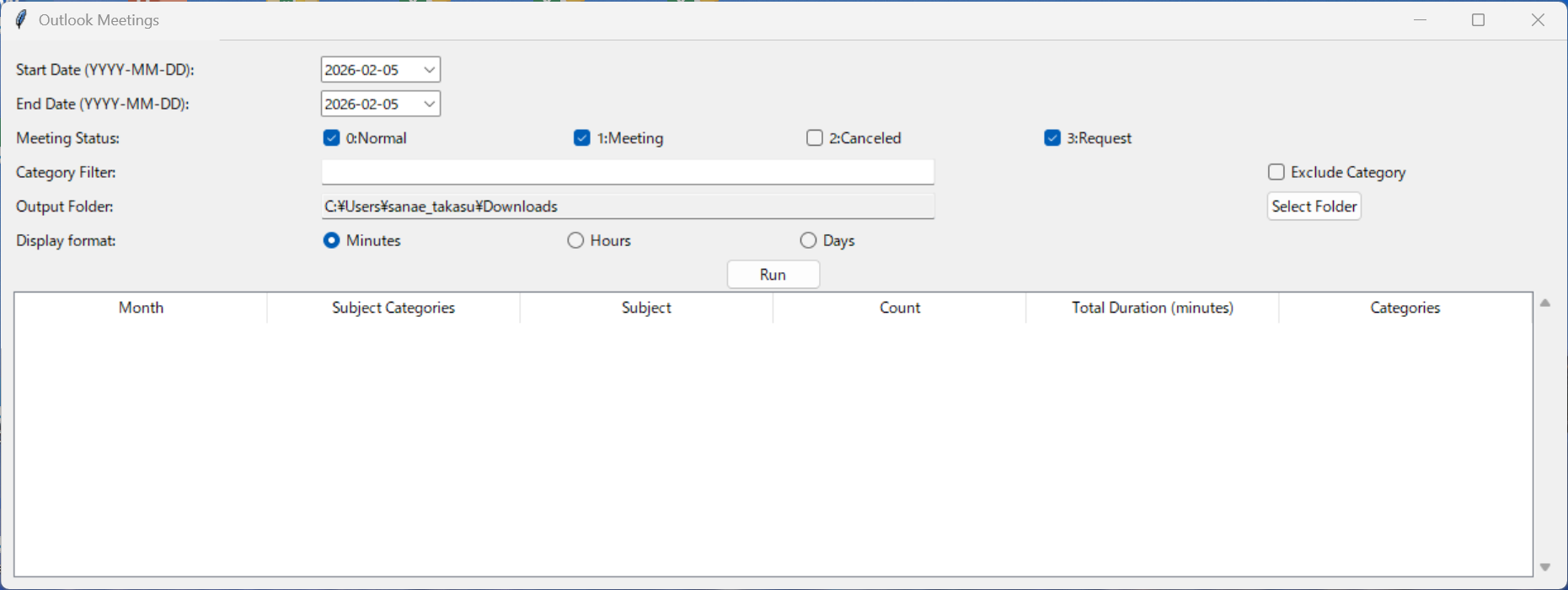Click the scrollbar up arrow

[1545, 303]
